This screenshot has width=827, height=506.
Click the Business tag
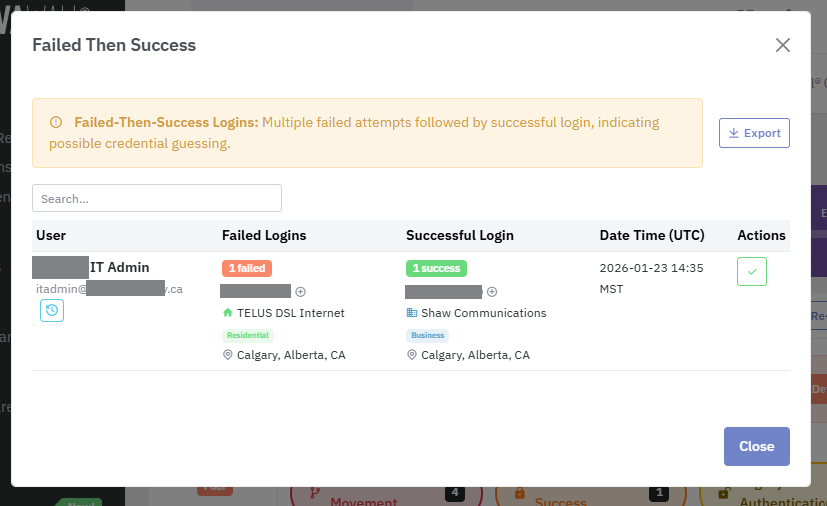tap(427, 335)
